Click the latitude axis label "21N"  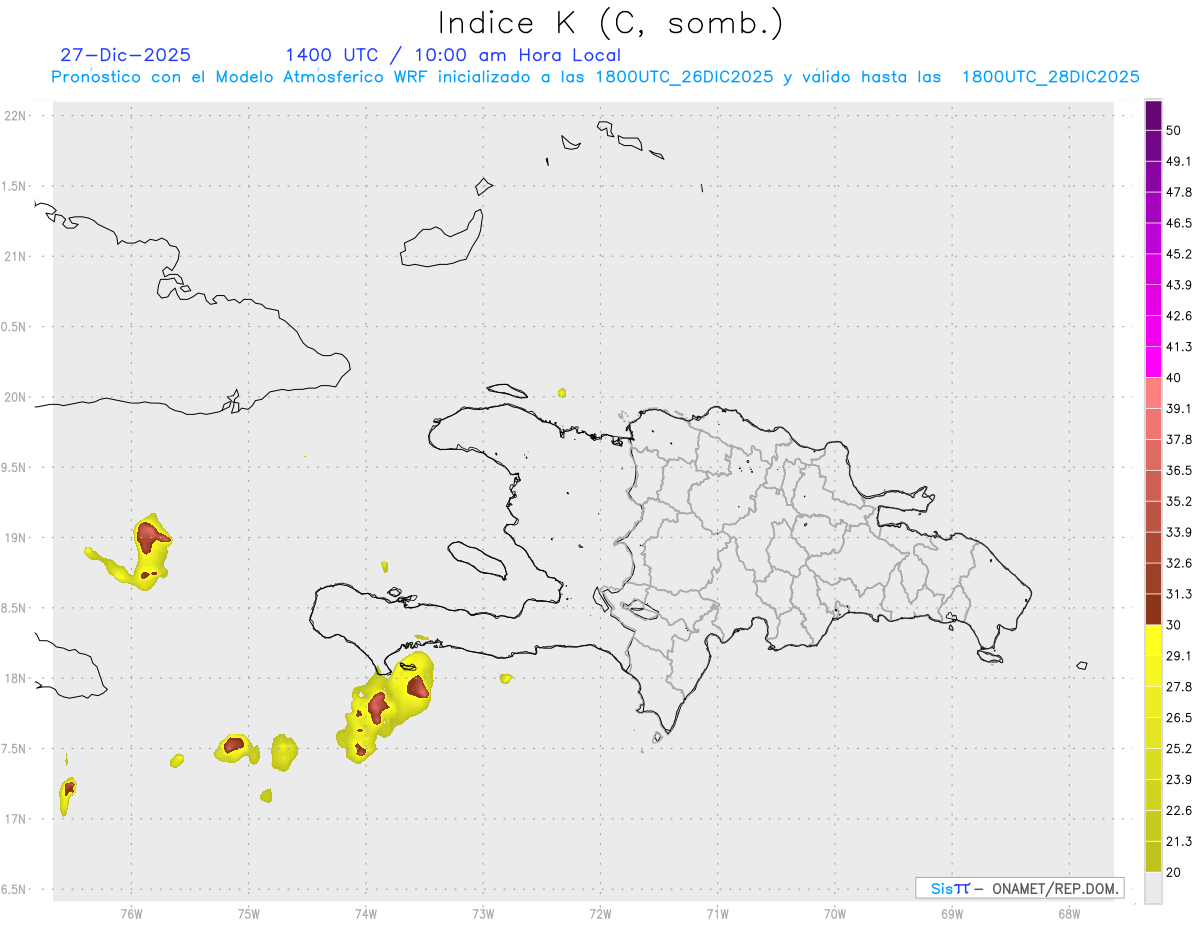click(x=14, y=257)
